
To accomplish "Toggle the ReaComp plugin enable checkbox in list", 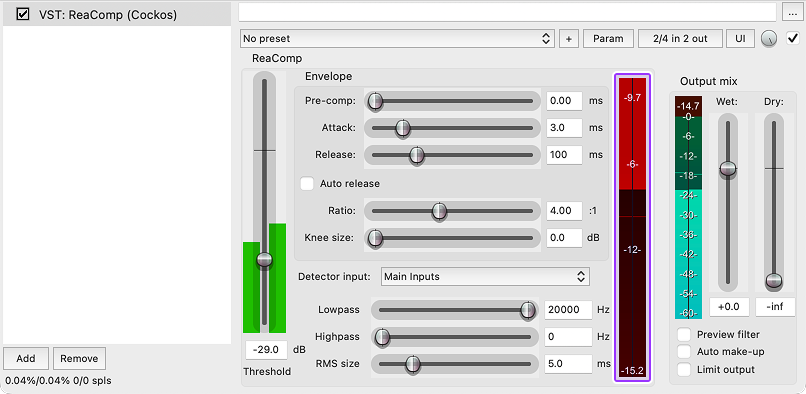I will [x=23, y=14].
